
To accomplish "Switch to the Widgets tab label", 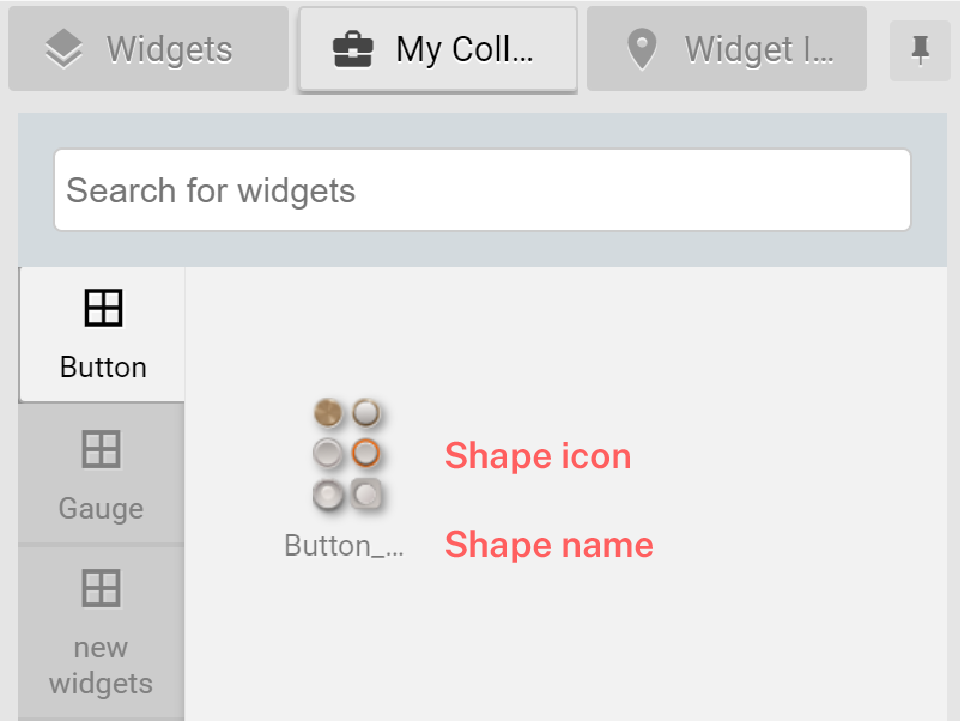I will click(x=169, y=49).
